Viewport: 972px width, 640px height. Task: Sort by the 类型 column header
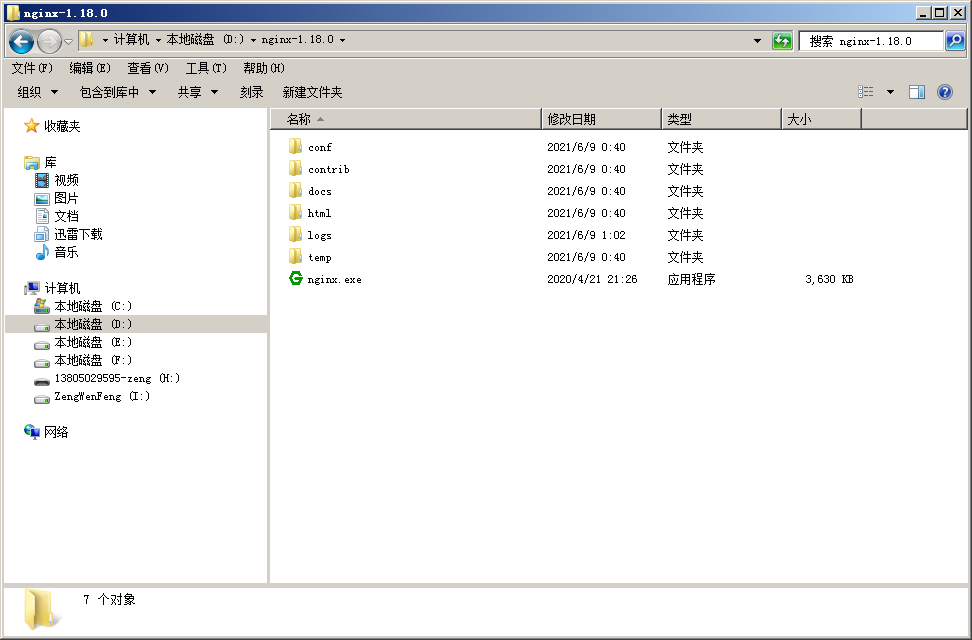(722, 119)
